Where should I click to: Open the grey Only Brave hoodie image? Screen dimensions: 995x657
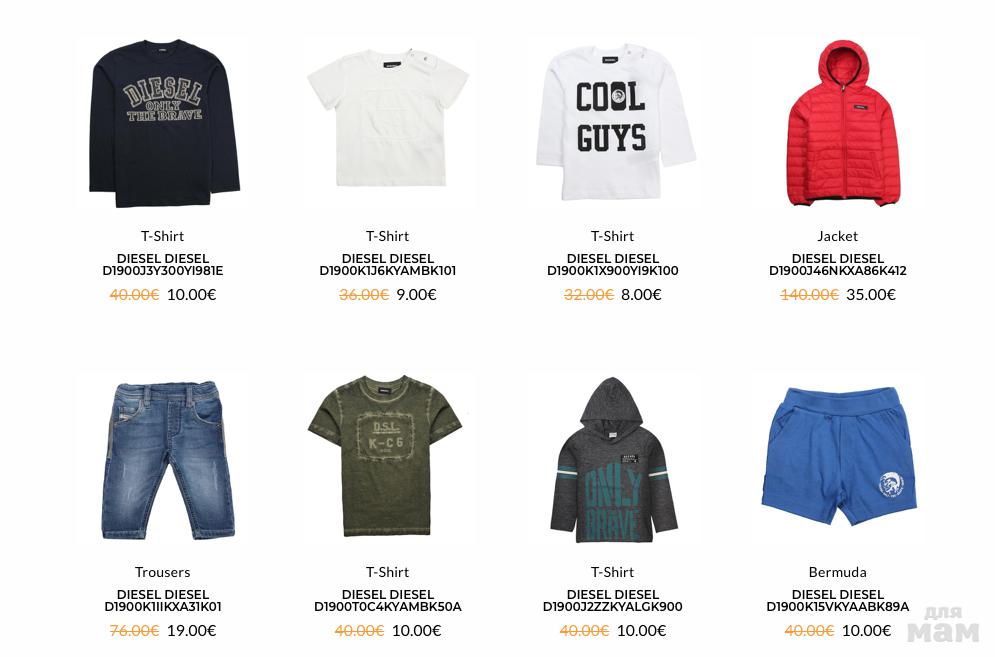613,460
